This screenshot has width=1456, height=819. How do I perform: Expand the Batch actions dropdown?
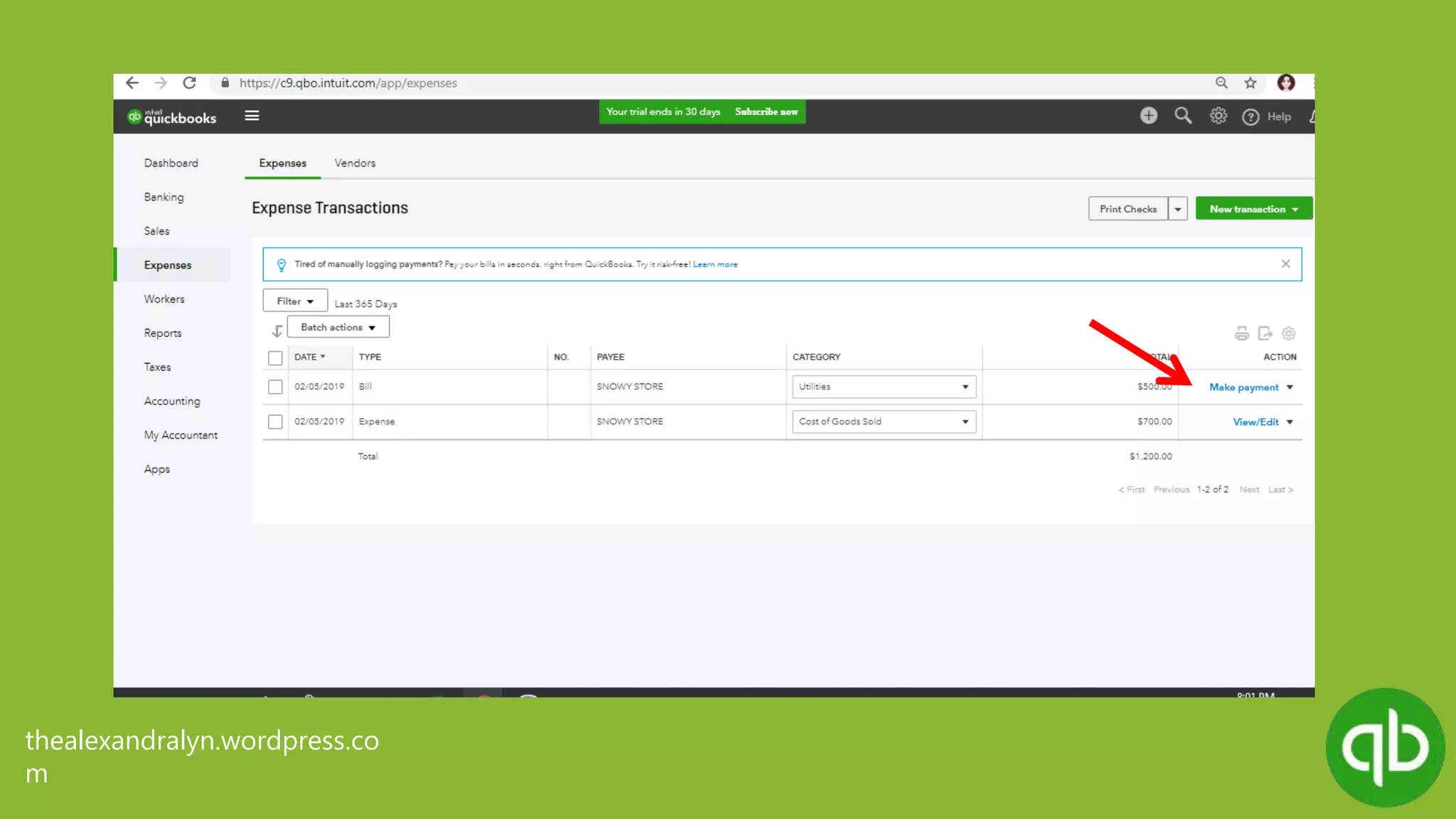[338, 327]
